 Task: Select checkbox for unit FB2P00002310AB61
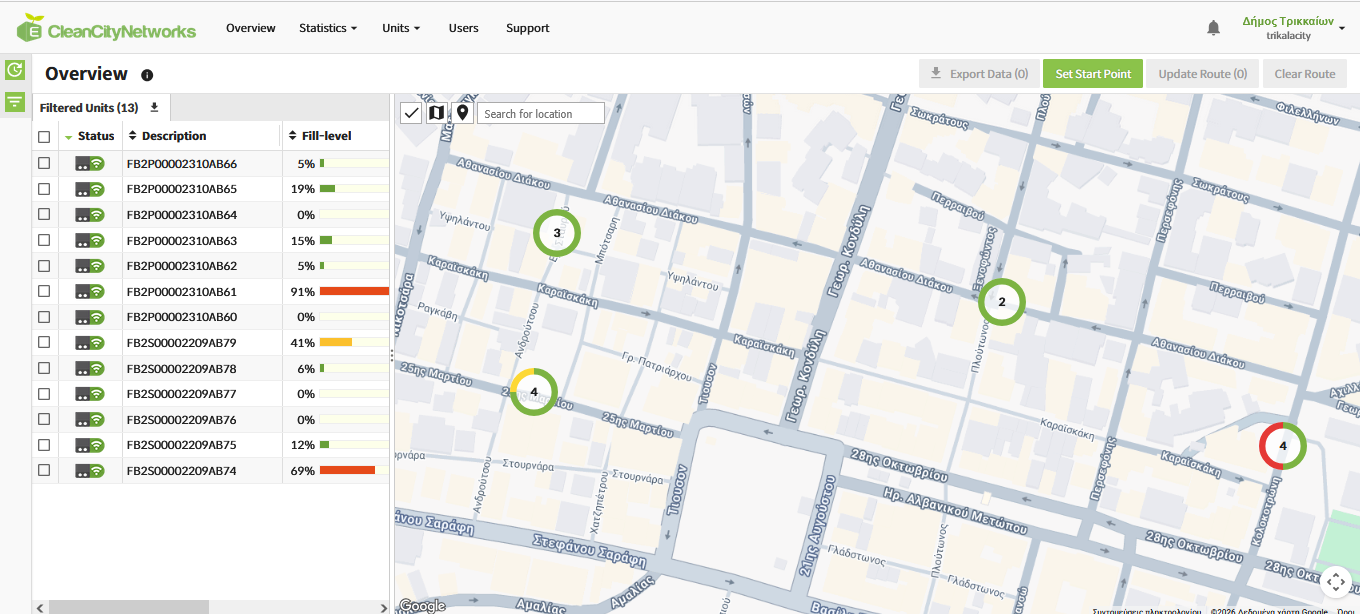pyautogui.click(x=44, y=291)
